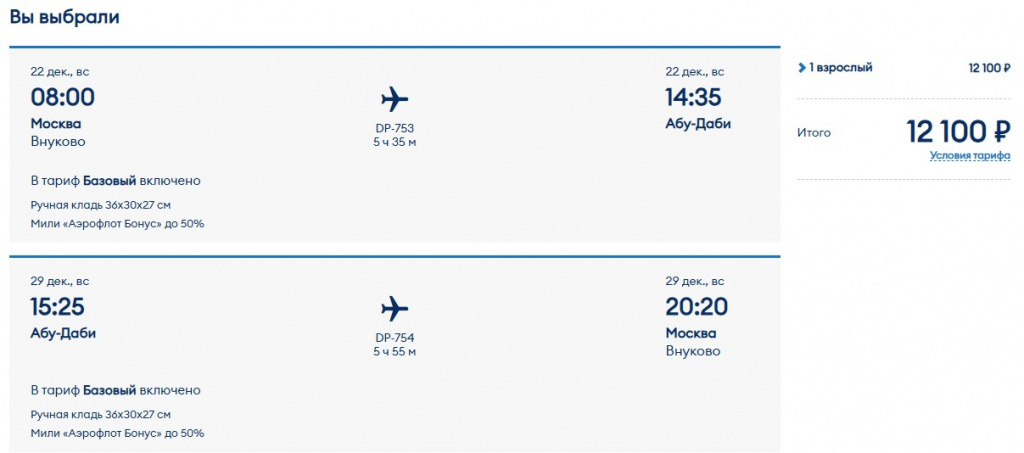Click Москва Внуково departure in first flight
1024x453 pixels.
coord(57,132)
